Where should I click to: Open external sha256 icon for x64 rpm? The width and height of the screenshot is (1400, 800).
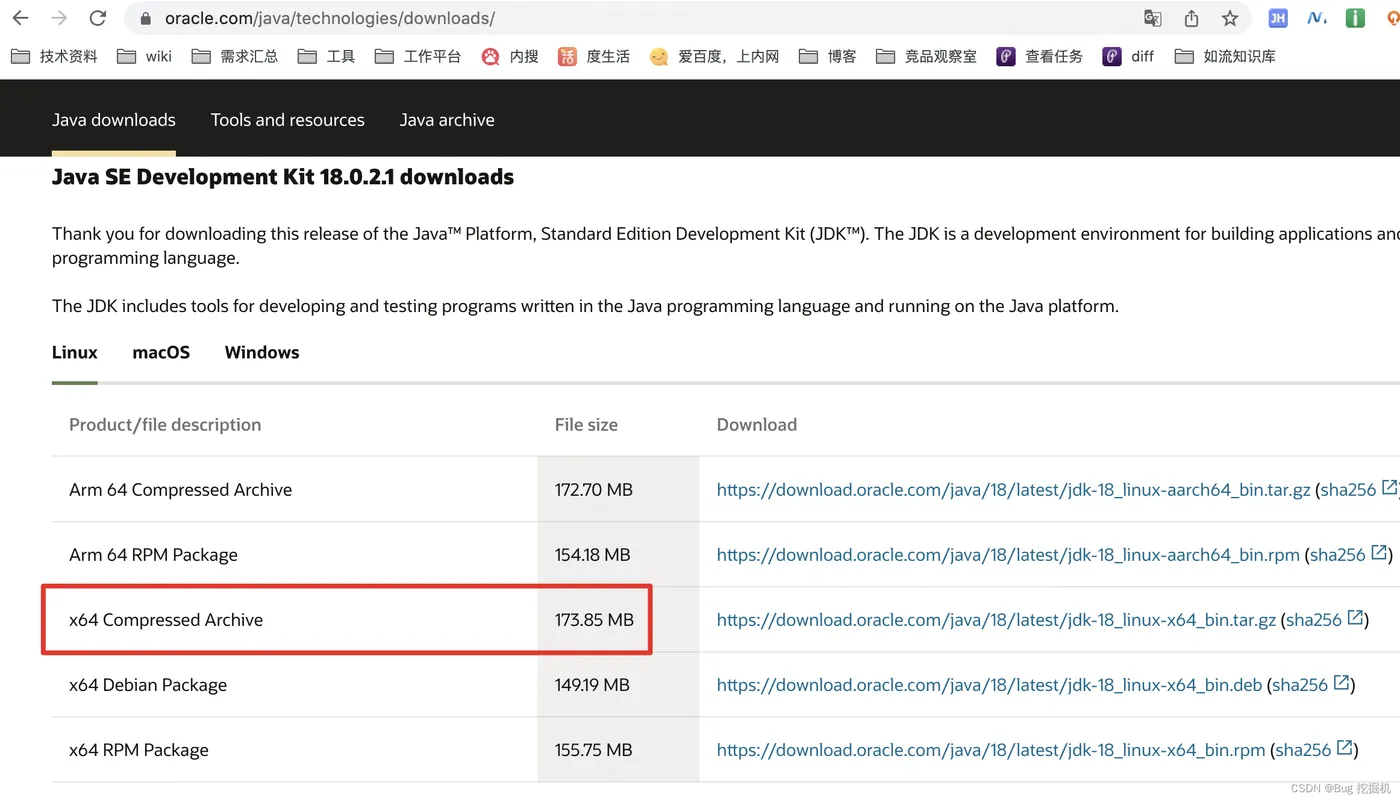tap(1345, 748)
